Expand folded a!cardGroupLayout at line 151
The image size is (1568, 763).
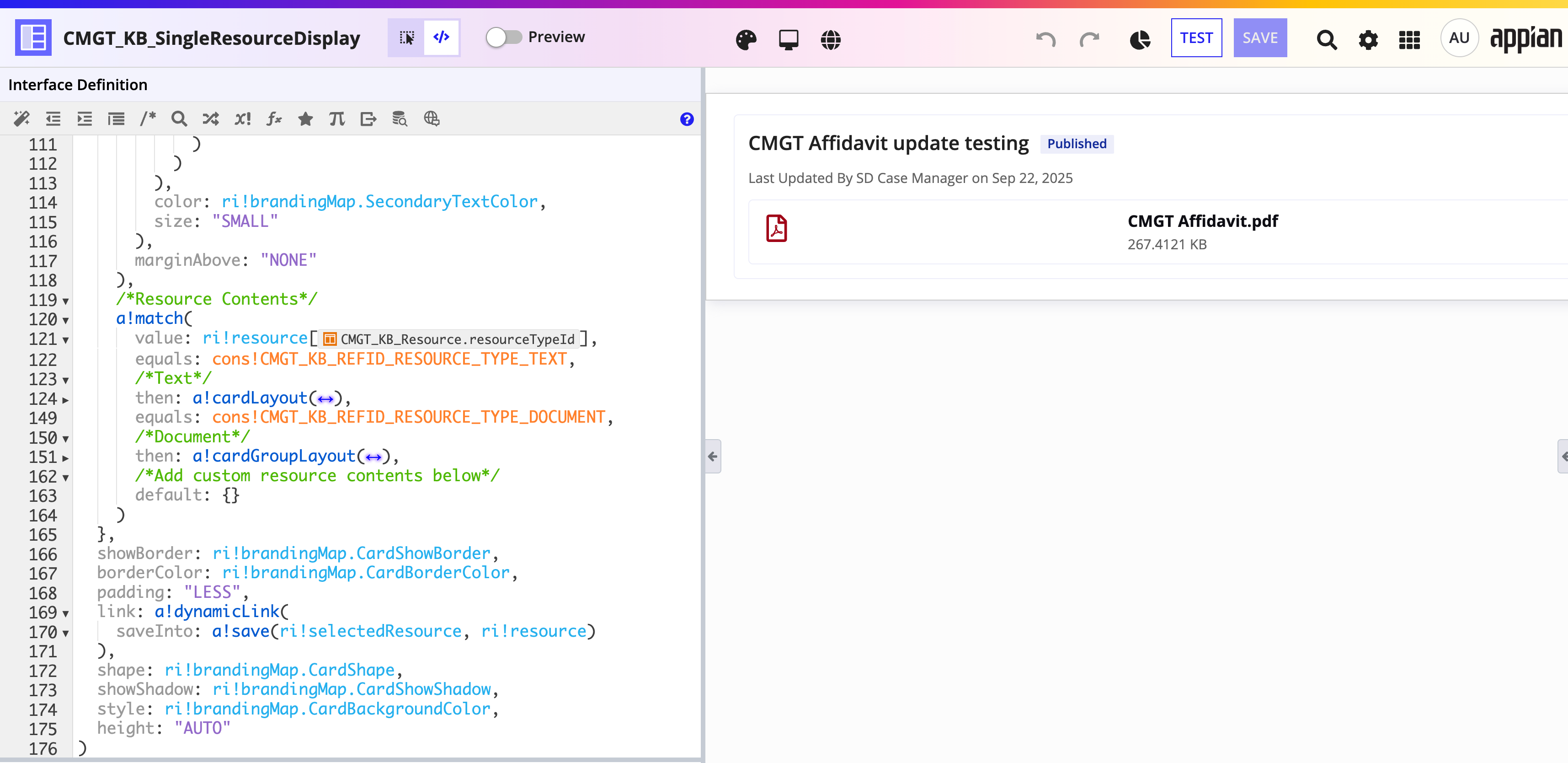[x=65, y=458]
